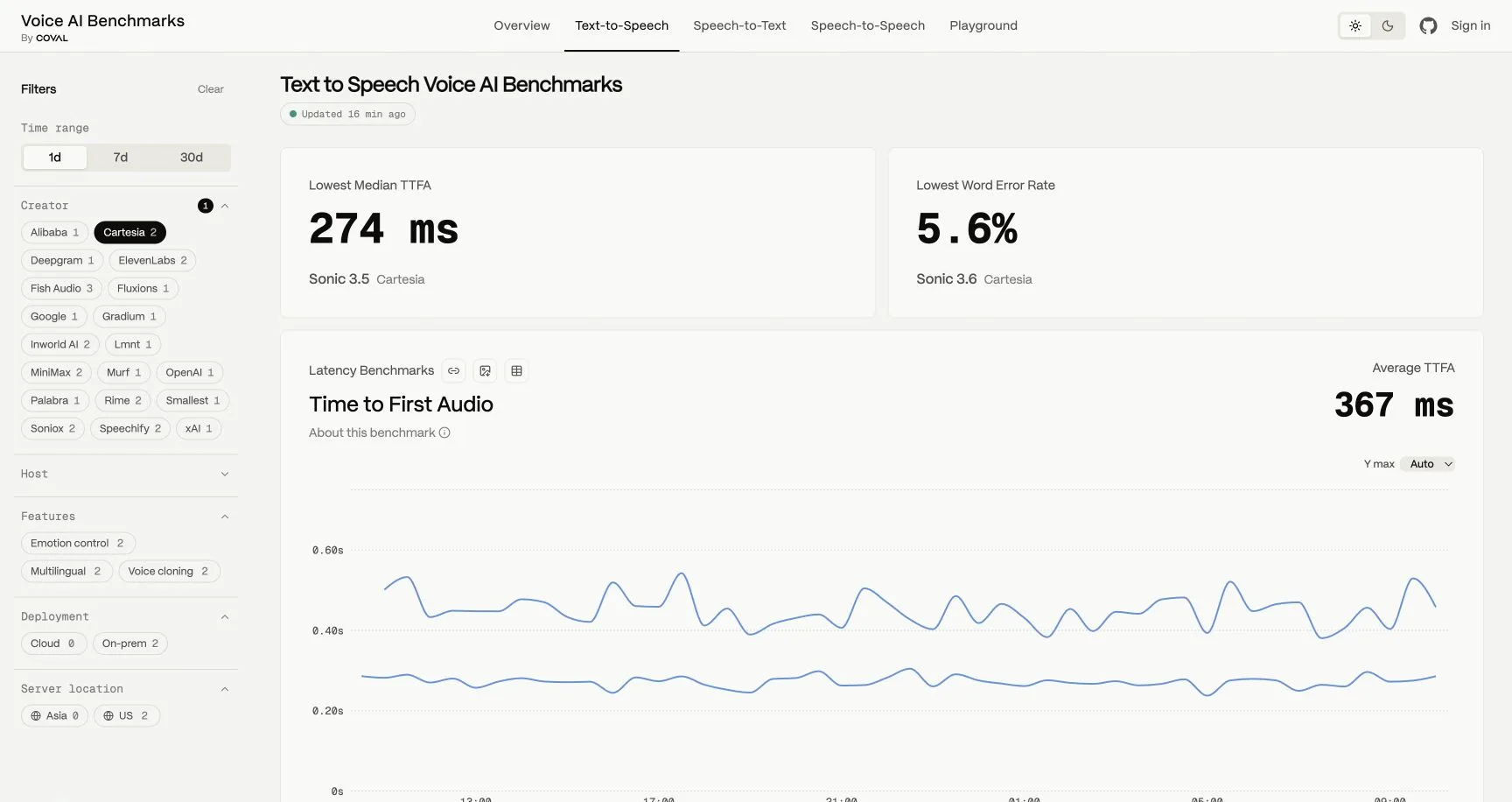Filter by Voice cloning feature
Screen dimensions: 1512x802
pos(169,571)
